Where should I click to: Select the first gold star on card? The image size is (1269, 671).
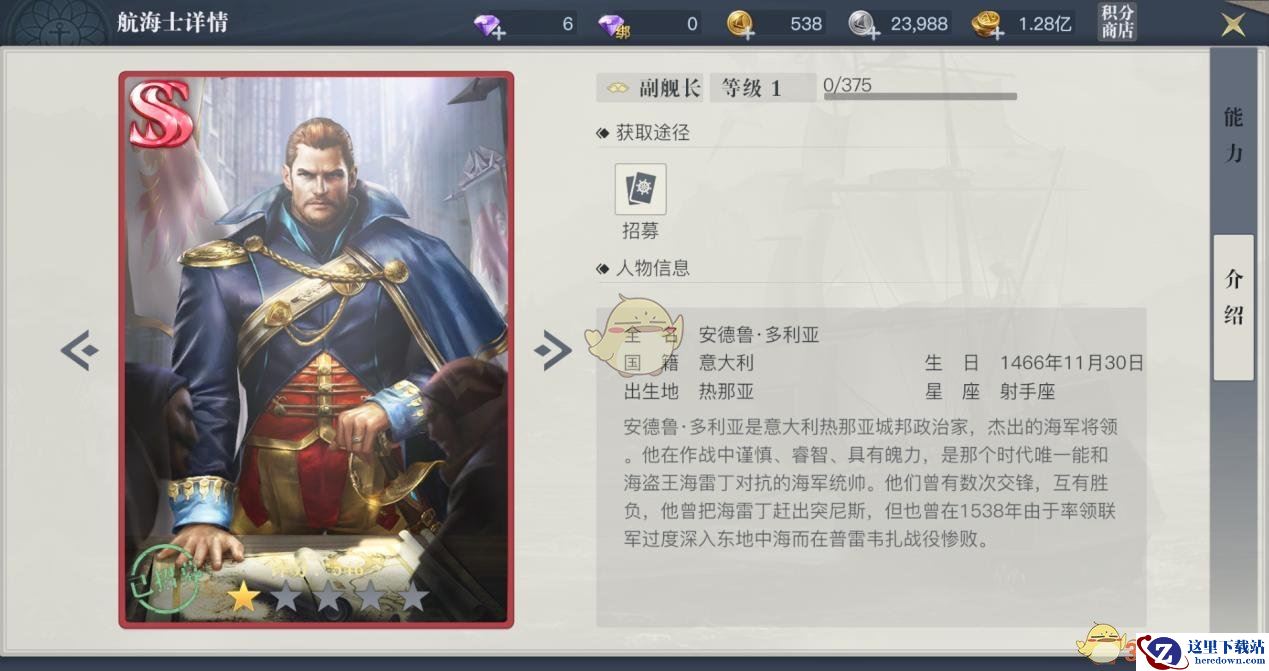pyautogui.click(x=241, y=598)
